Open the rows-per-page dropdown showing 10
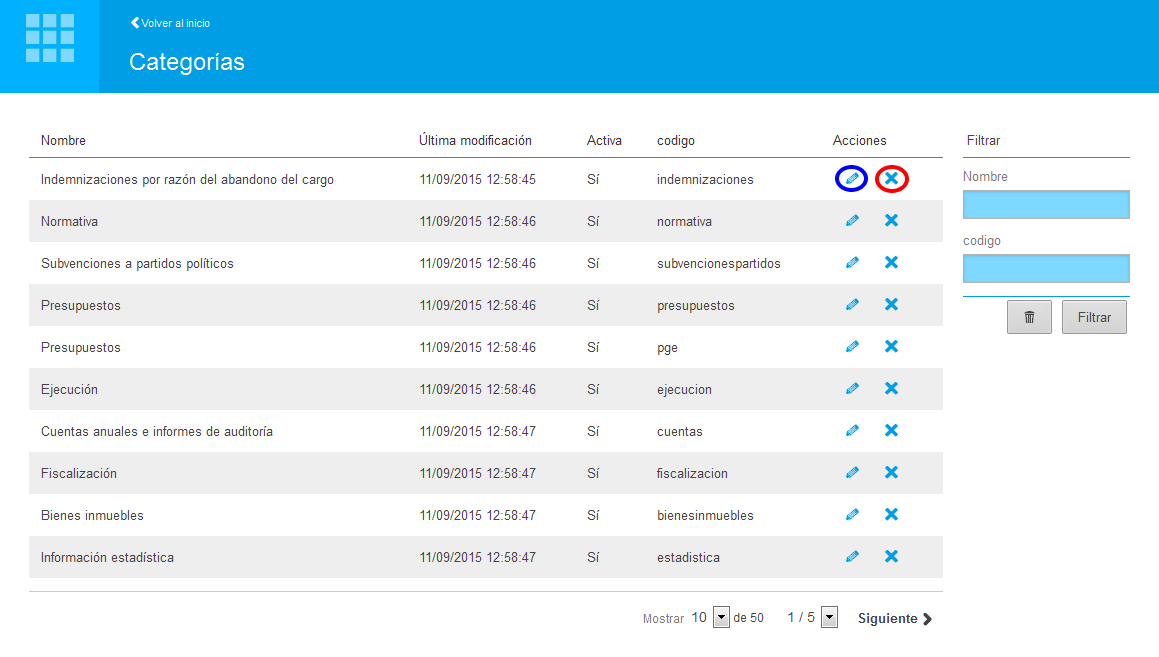Image resolution: width=1159 pixels, height=657 pixels. click(x=722, y=618)
